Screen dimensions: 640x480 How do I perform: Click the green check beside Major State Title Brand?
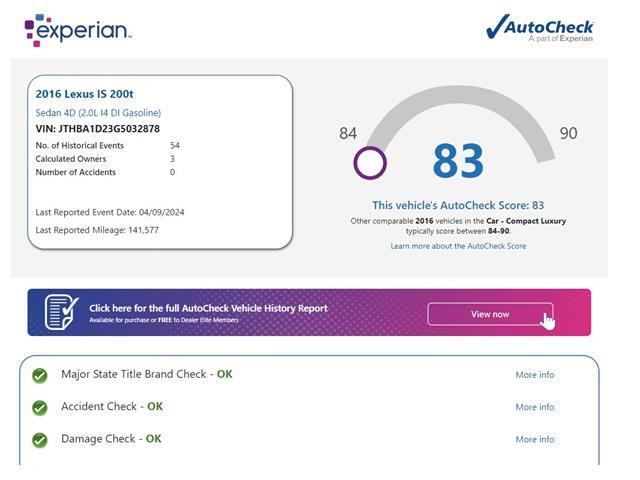tap(40, 375)
